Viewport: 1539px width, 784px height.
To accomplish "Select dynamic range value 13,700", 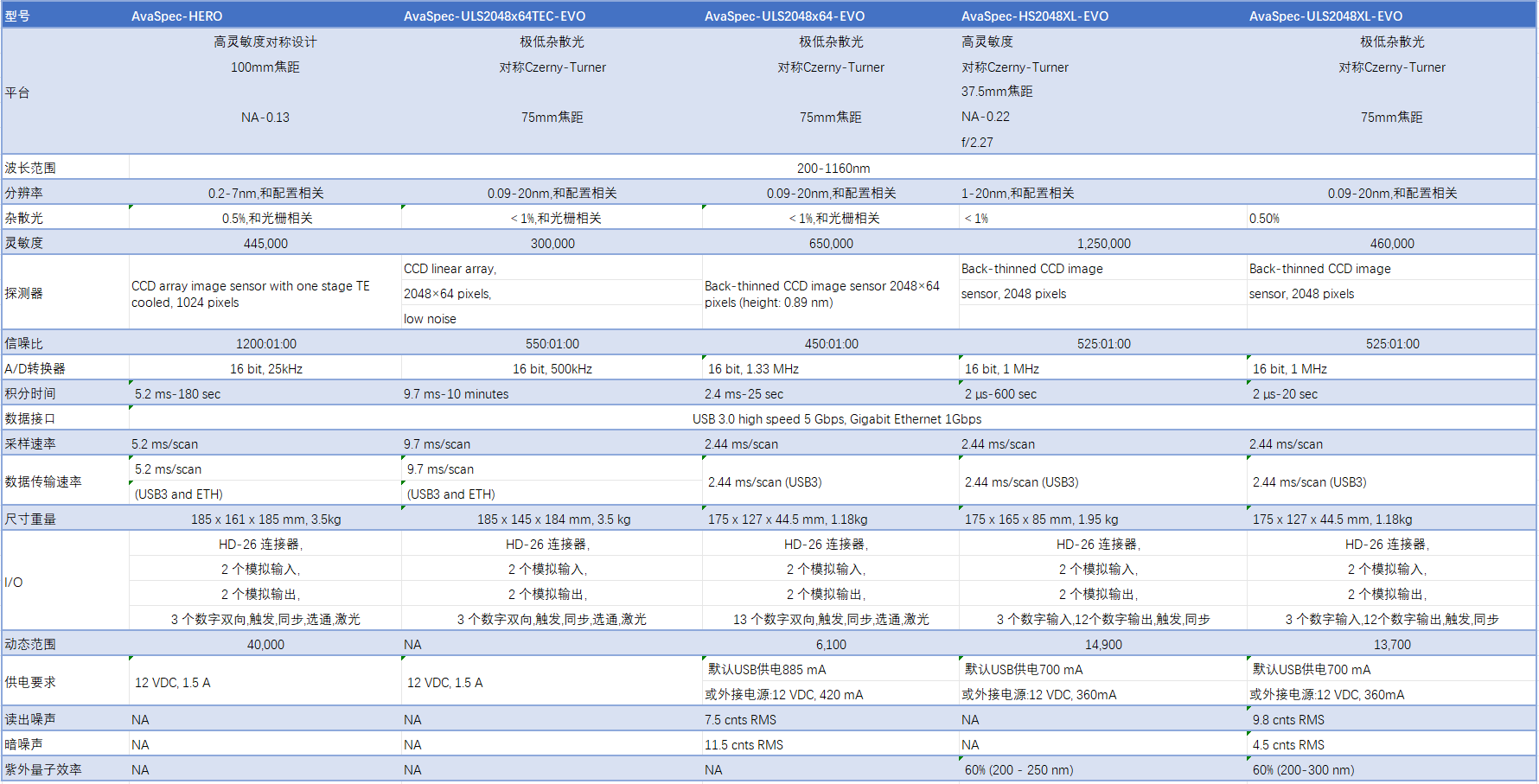I will (1391, 644).
